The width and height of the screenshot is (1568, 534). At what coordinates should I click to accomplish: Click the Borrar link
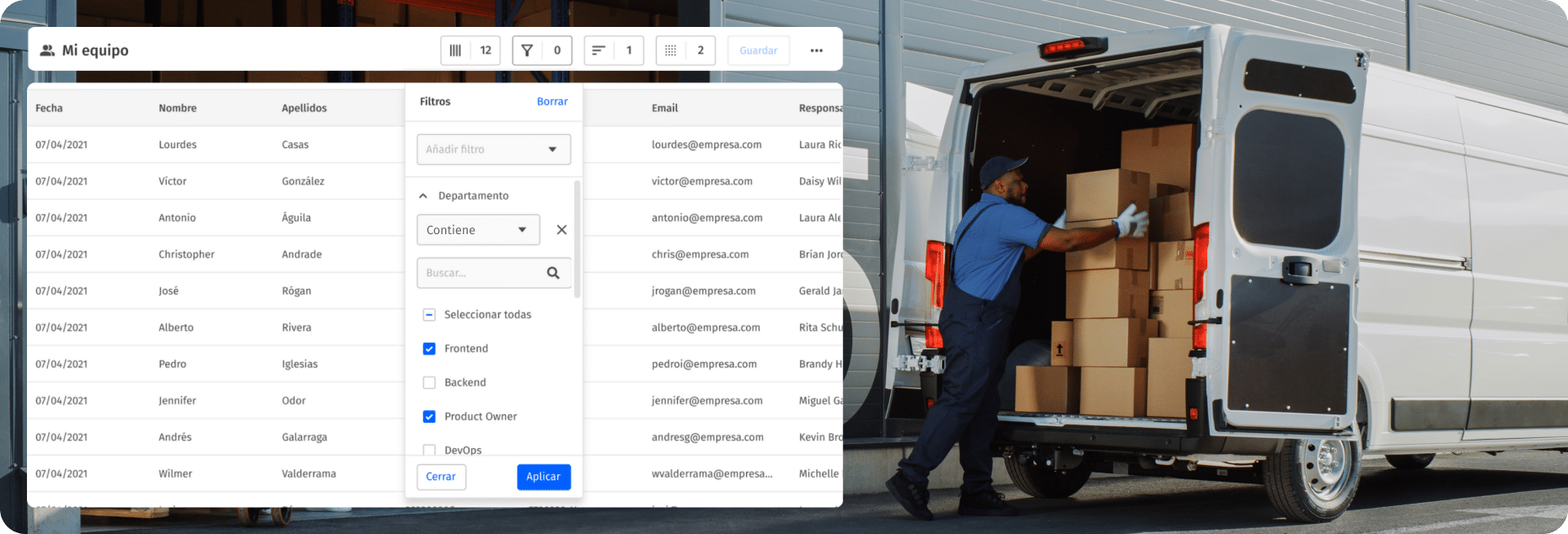click(552, 101)
